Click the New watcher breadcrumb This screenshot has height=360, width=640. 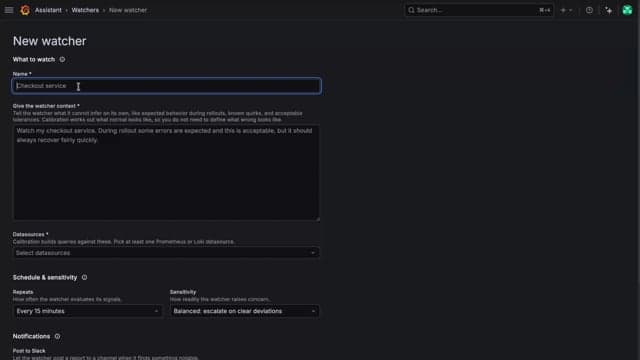point(128,10)
